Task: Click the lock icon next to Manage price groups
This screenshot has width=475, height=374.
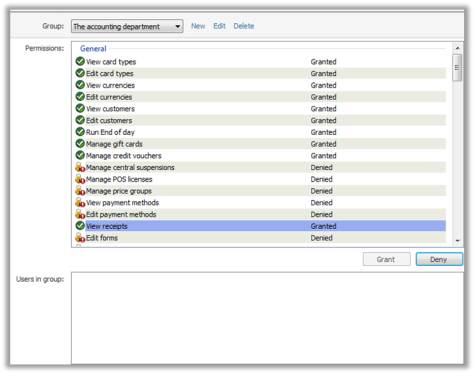Action: (x=80, y=191)
